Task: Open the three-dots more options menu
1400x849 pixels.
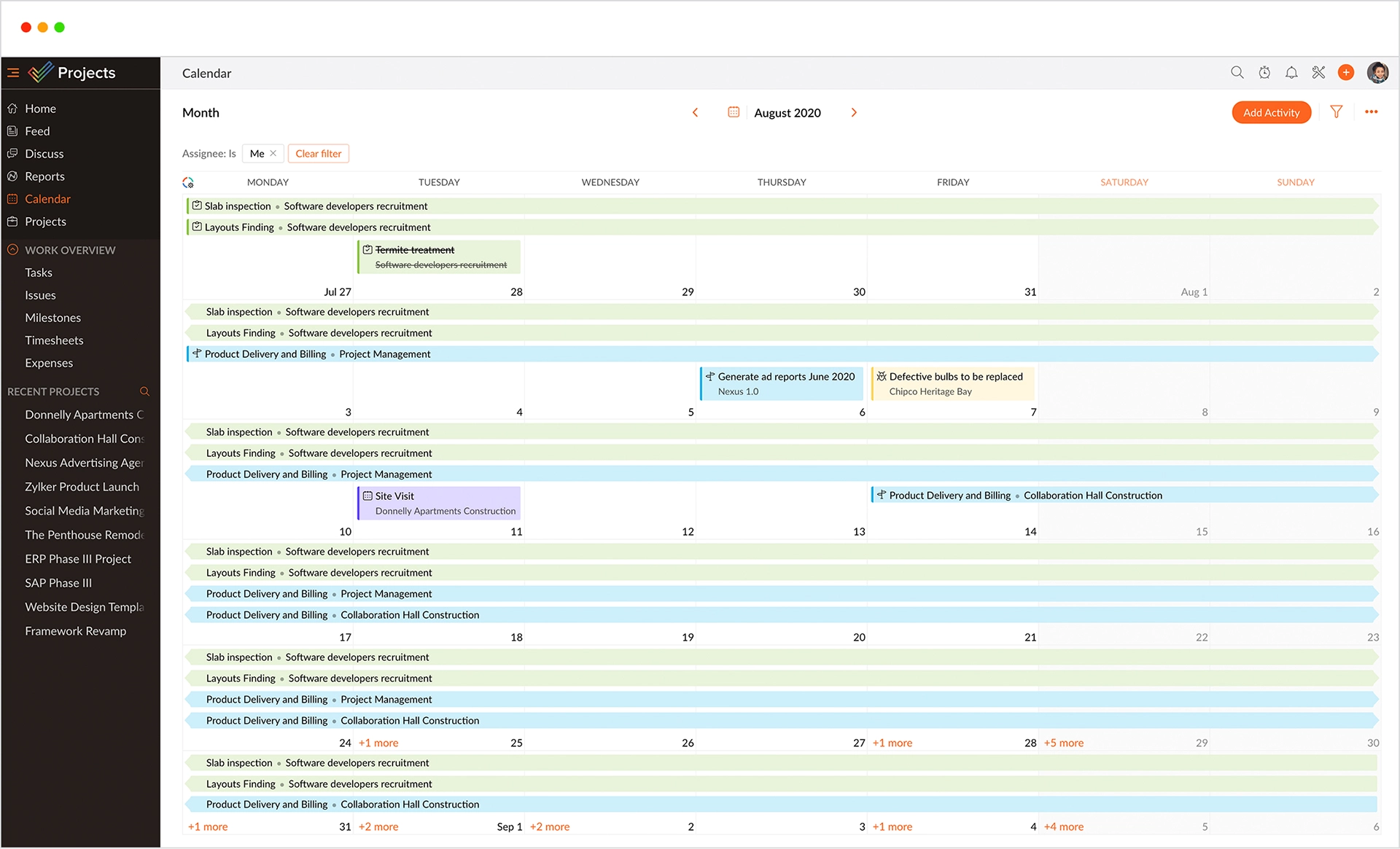Action: [x=1371, y=112]
